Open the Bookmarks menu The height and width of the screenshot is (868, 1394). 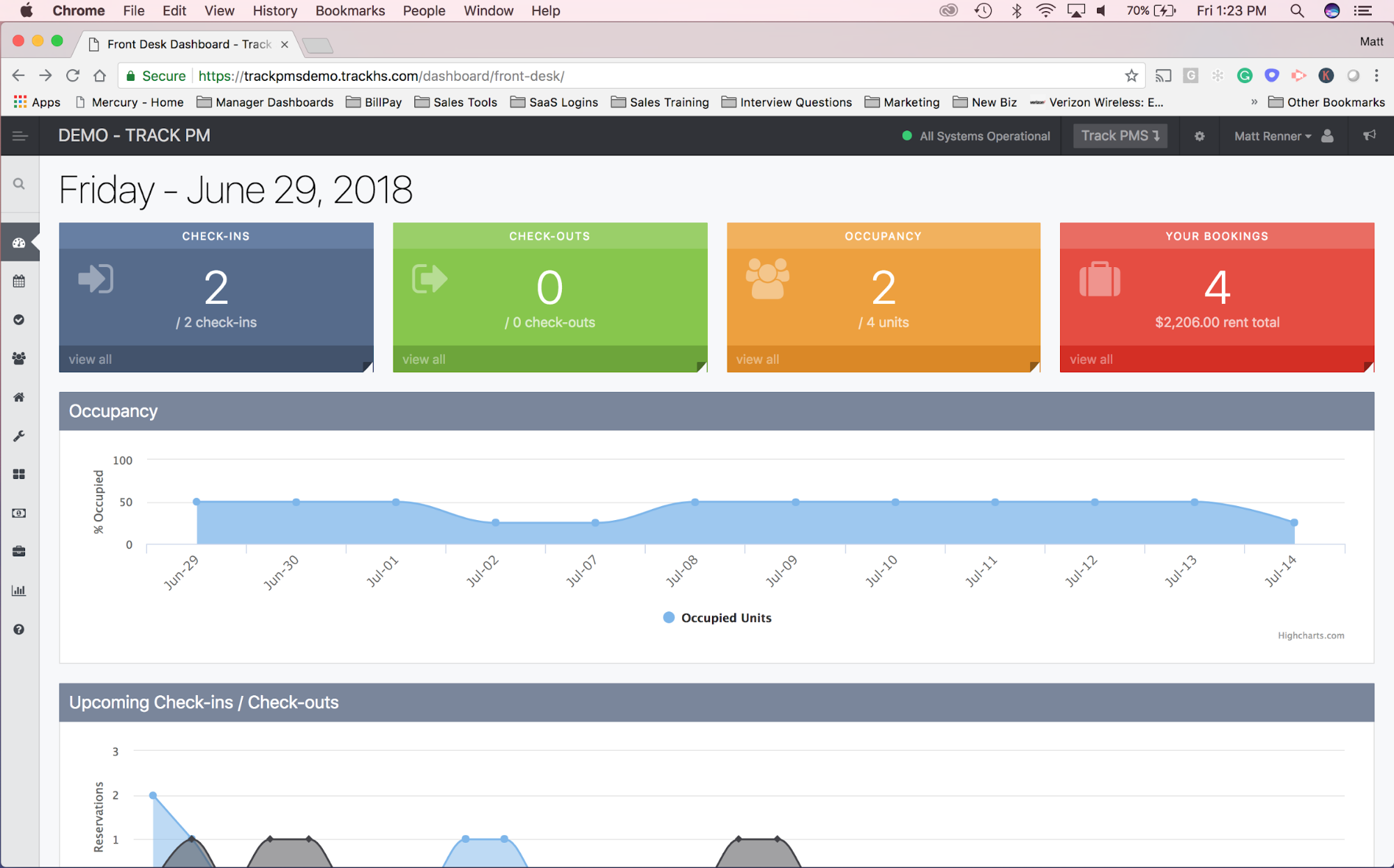click(x=350, y=10)
